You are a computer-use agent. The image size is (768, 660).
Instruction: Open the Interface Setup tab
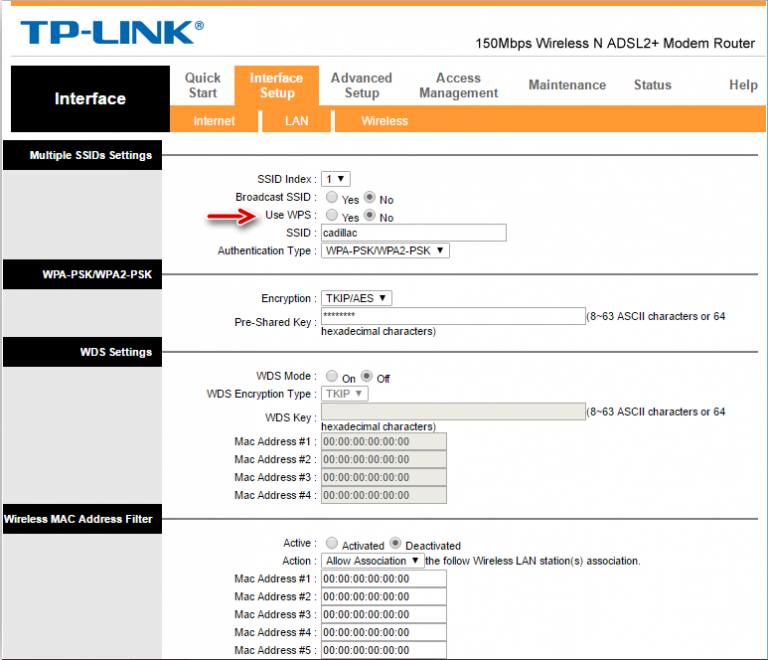[277, 85]
